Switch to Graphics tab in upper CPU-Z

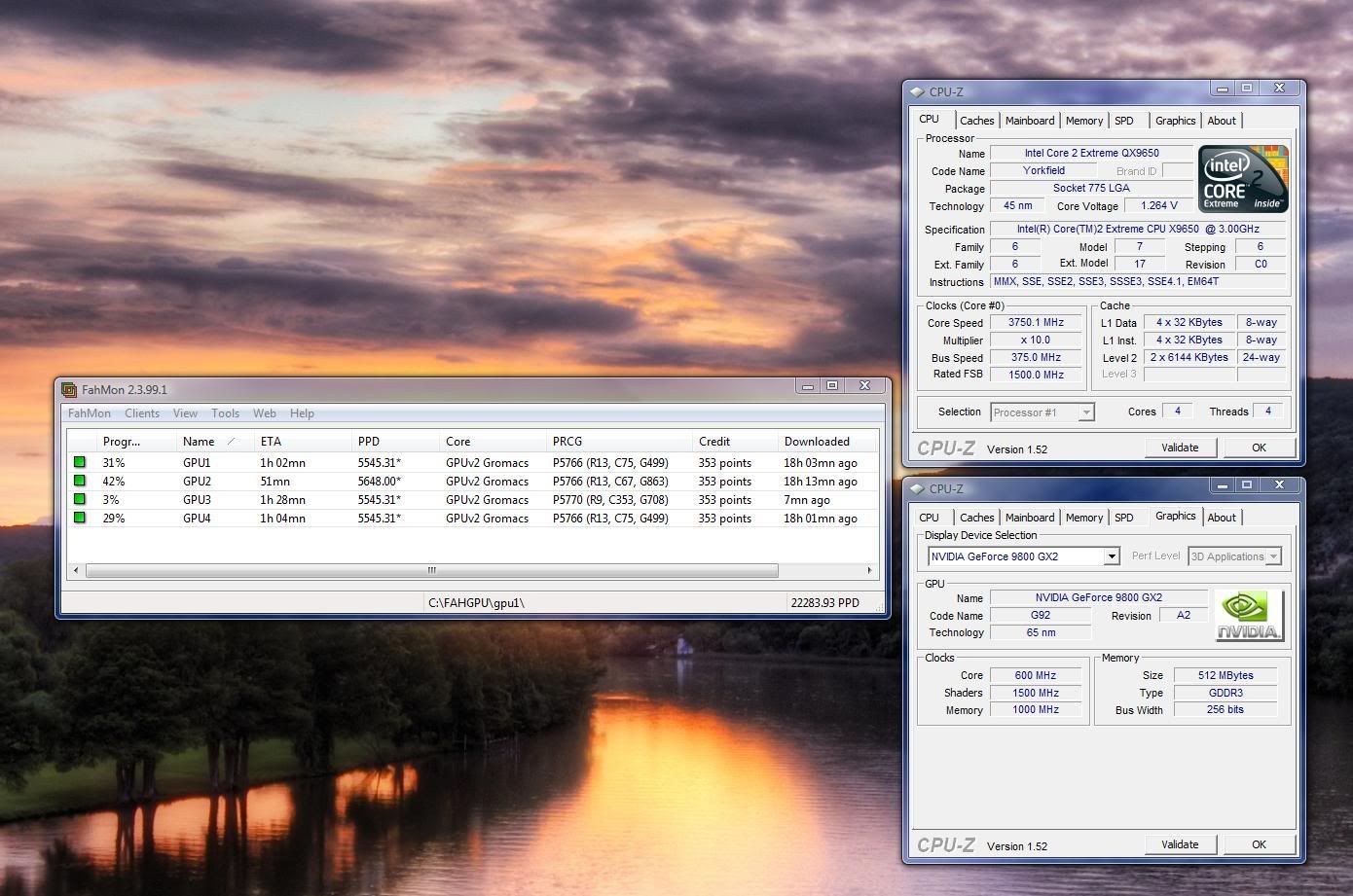pyautogui.click(x=1175, y=121)
